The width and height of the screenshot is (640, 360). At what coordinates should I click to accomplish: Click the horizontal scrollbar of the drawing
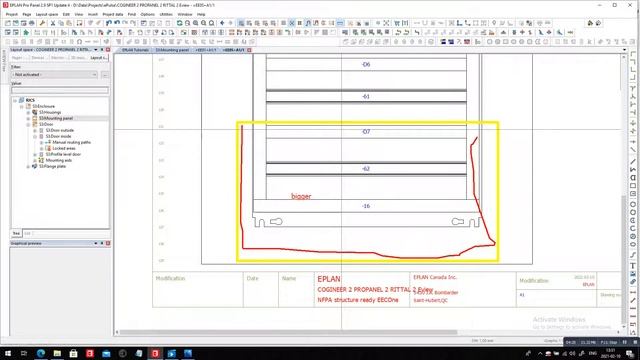point(288,332)
